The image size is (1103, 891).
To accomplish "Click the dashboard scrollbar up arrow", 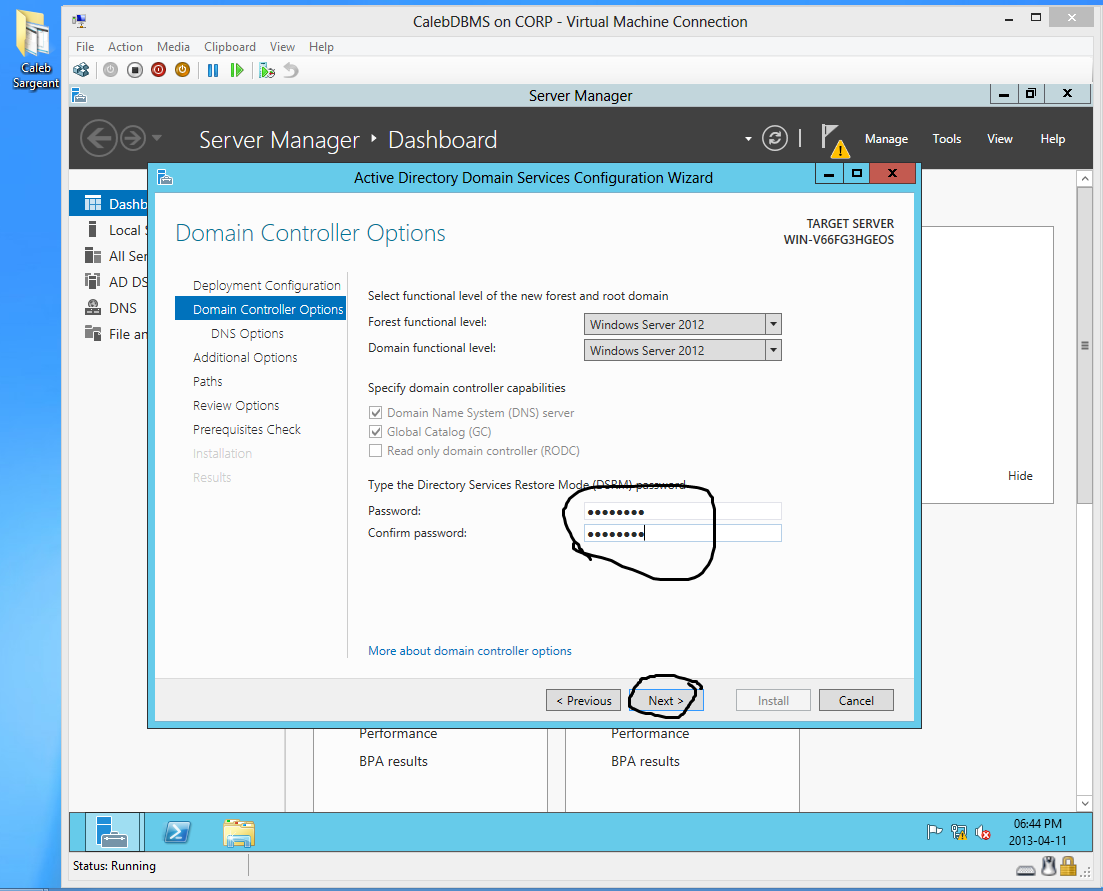I will coord(1084,179).
